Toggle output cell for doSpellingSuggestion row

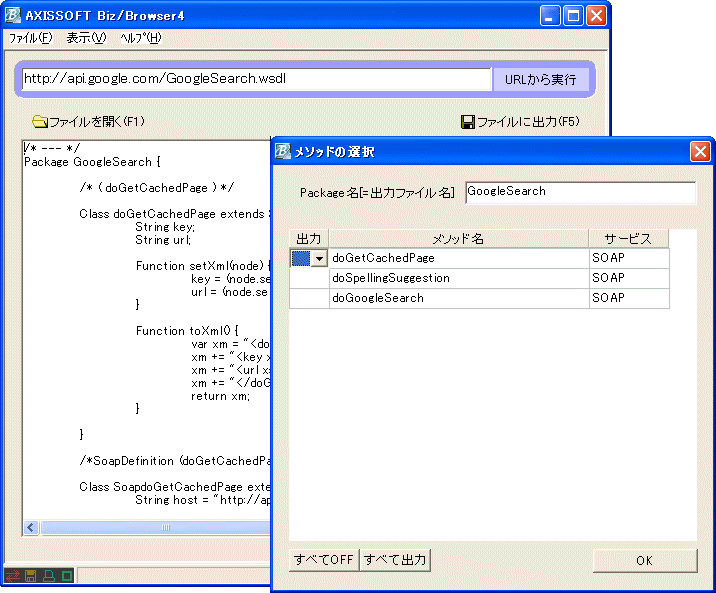coord(309,278)
